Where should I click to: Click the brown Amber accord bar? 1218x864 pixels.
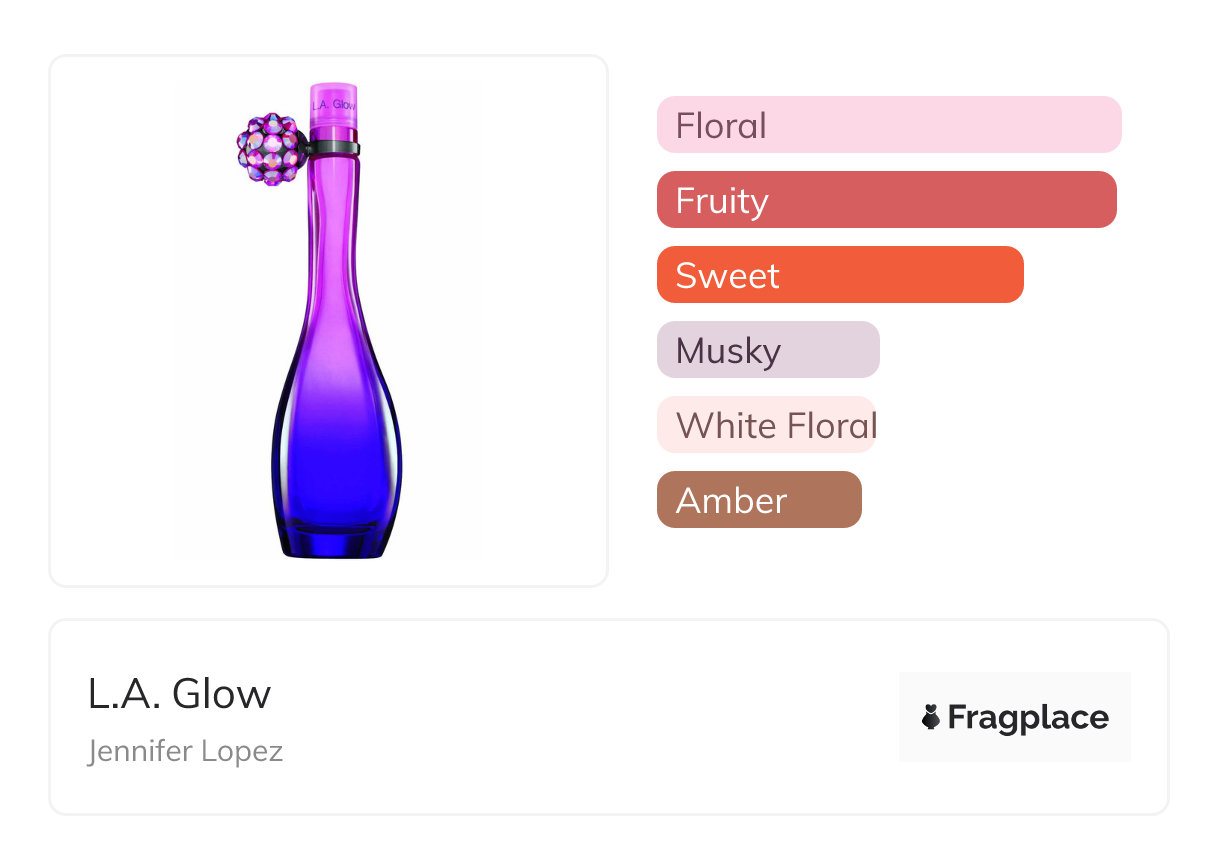759,500
